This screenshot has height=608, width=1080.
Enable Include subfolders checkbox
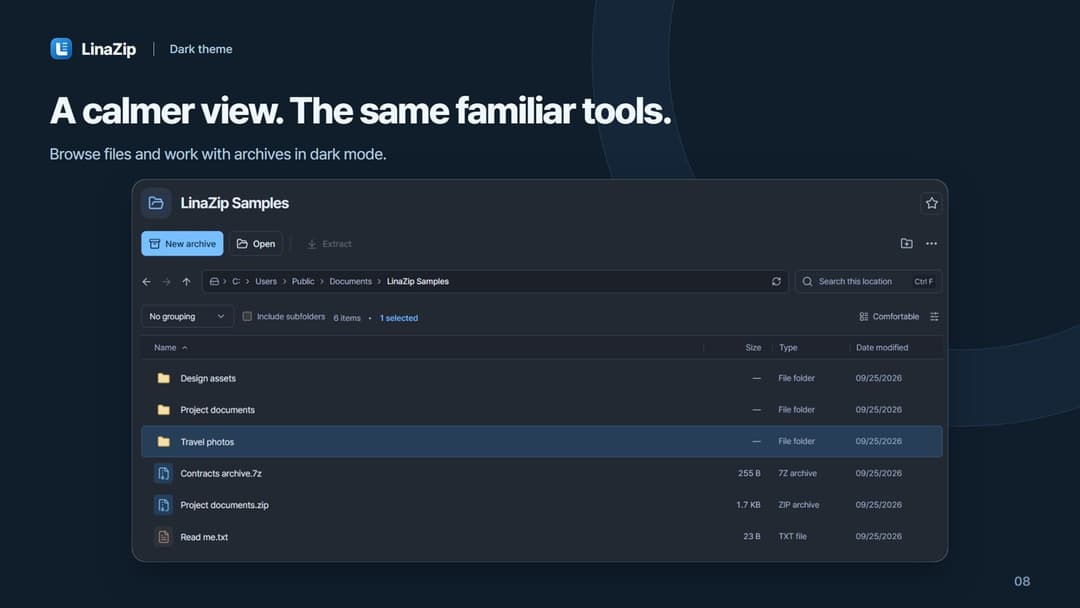tap(247, 317)
